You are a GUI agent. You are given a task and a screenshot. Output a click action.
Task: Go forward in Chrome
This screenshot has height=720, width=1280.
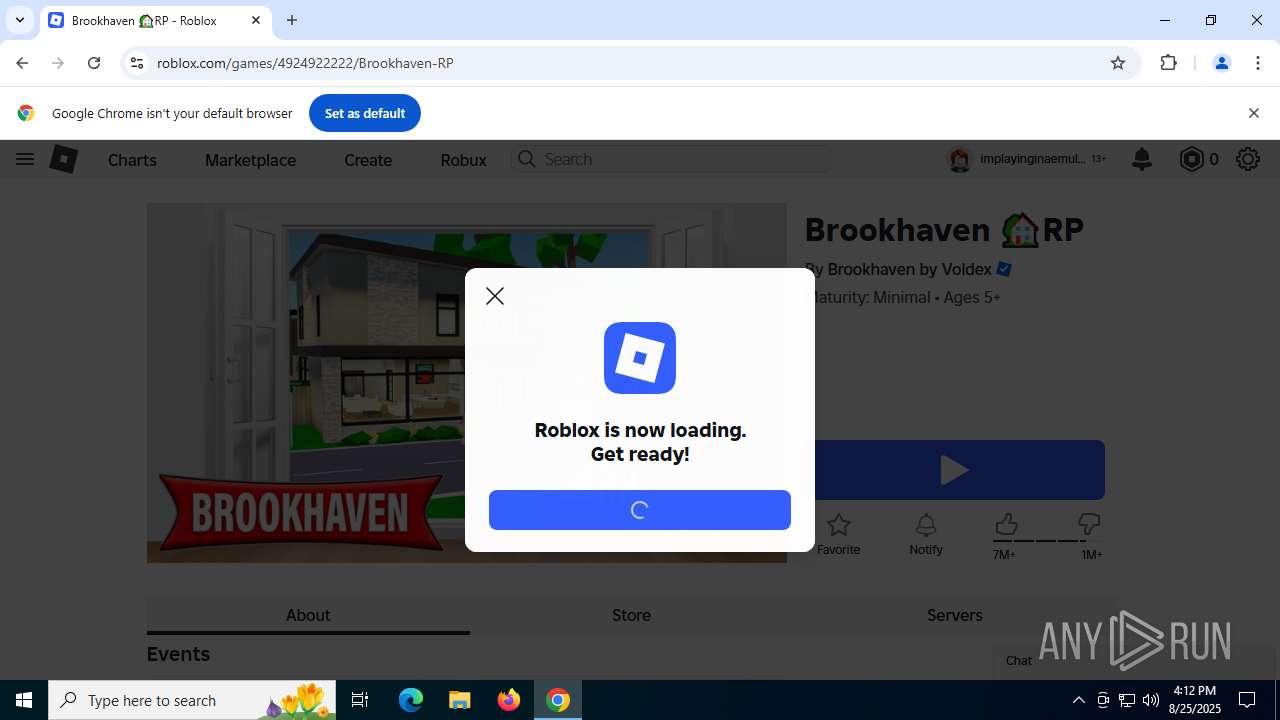pyautogui.click(x=58, y=63)
